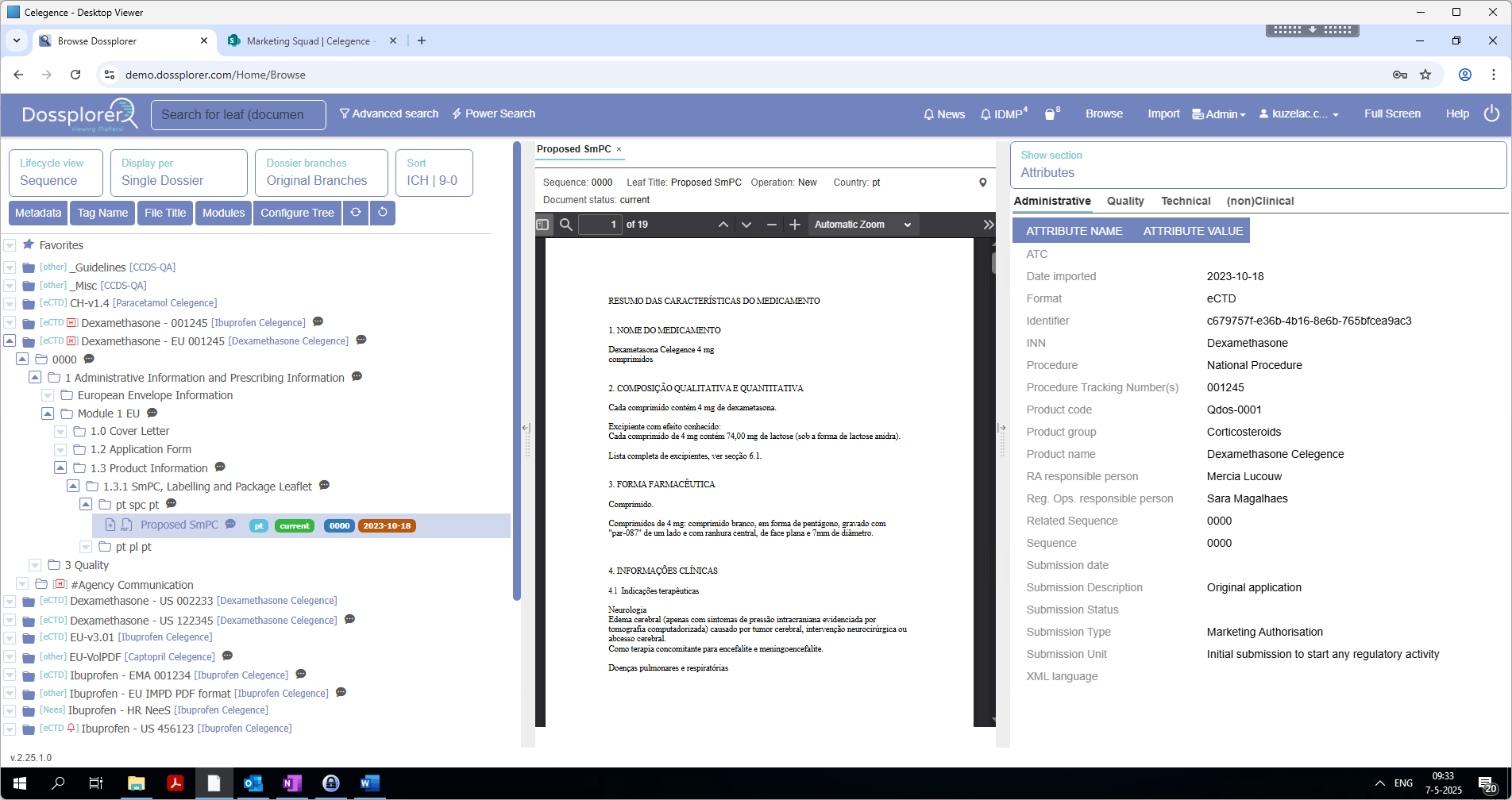1512x800 pixels.
Task: Click the location pin icon in document header
Action: pos(982,183)
